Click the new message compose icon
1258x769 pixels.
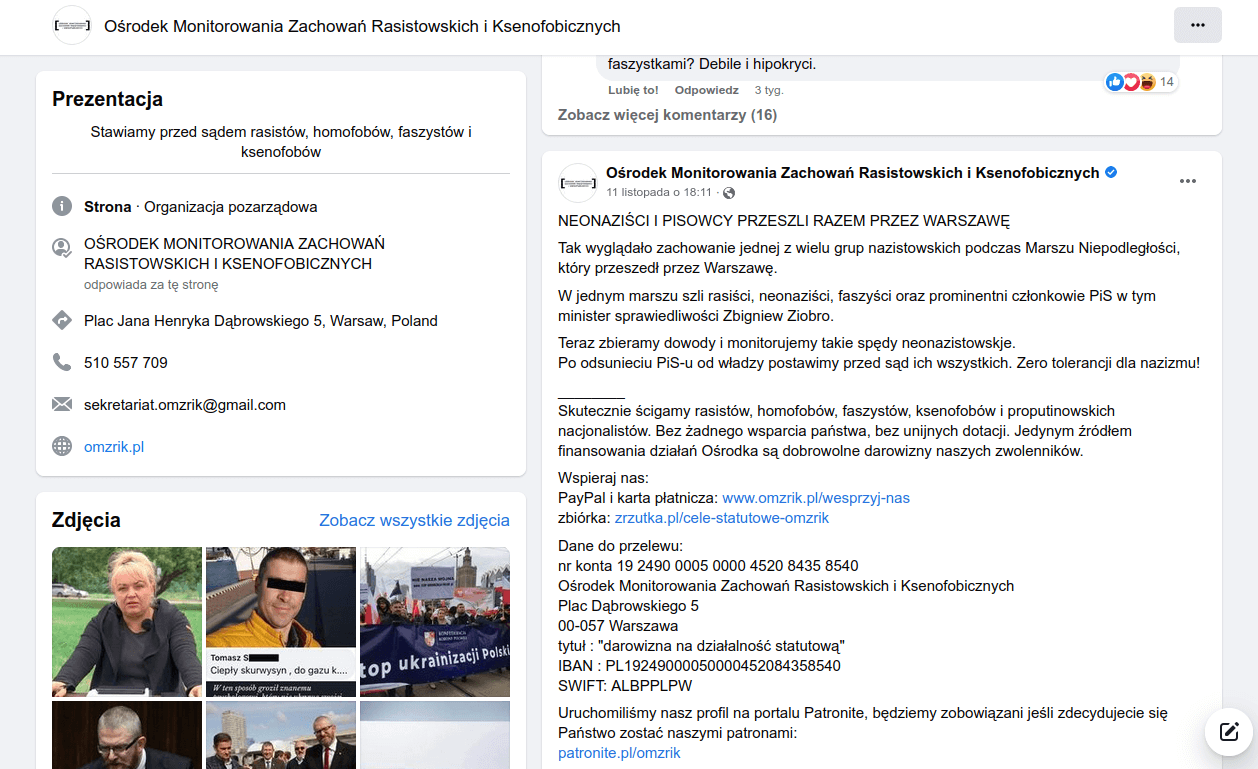point(1229,731)
